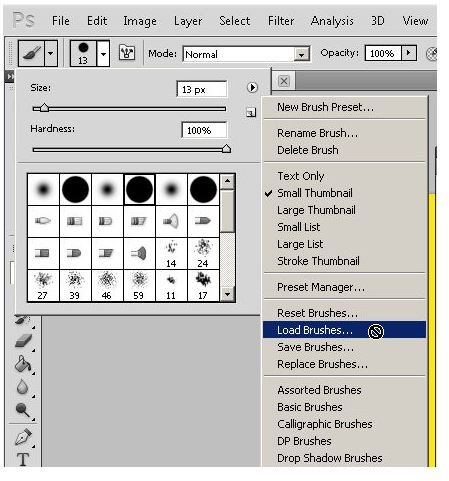
Task: Open Brush Preset picker dropdown arrow
Action: [x=103, y=53]
